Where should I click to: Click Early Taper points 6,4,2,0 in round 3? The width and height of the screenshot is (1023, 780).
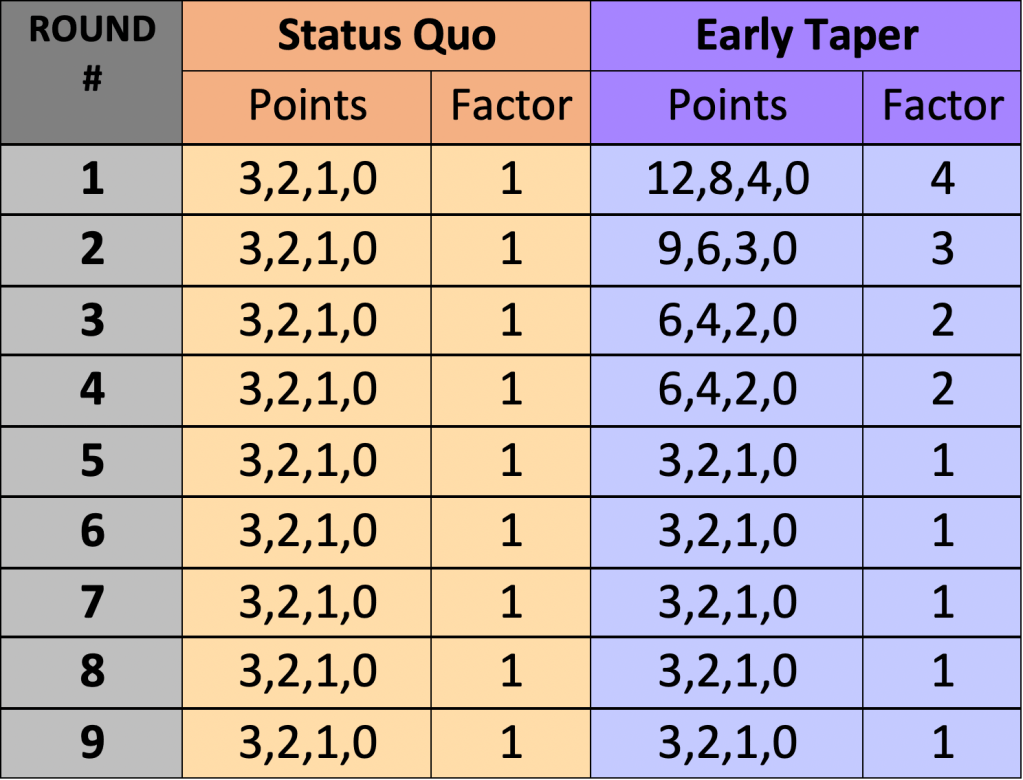727,320
